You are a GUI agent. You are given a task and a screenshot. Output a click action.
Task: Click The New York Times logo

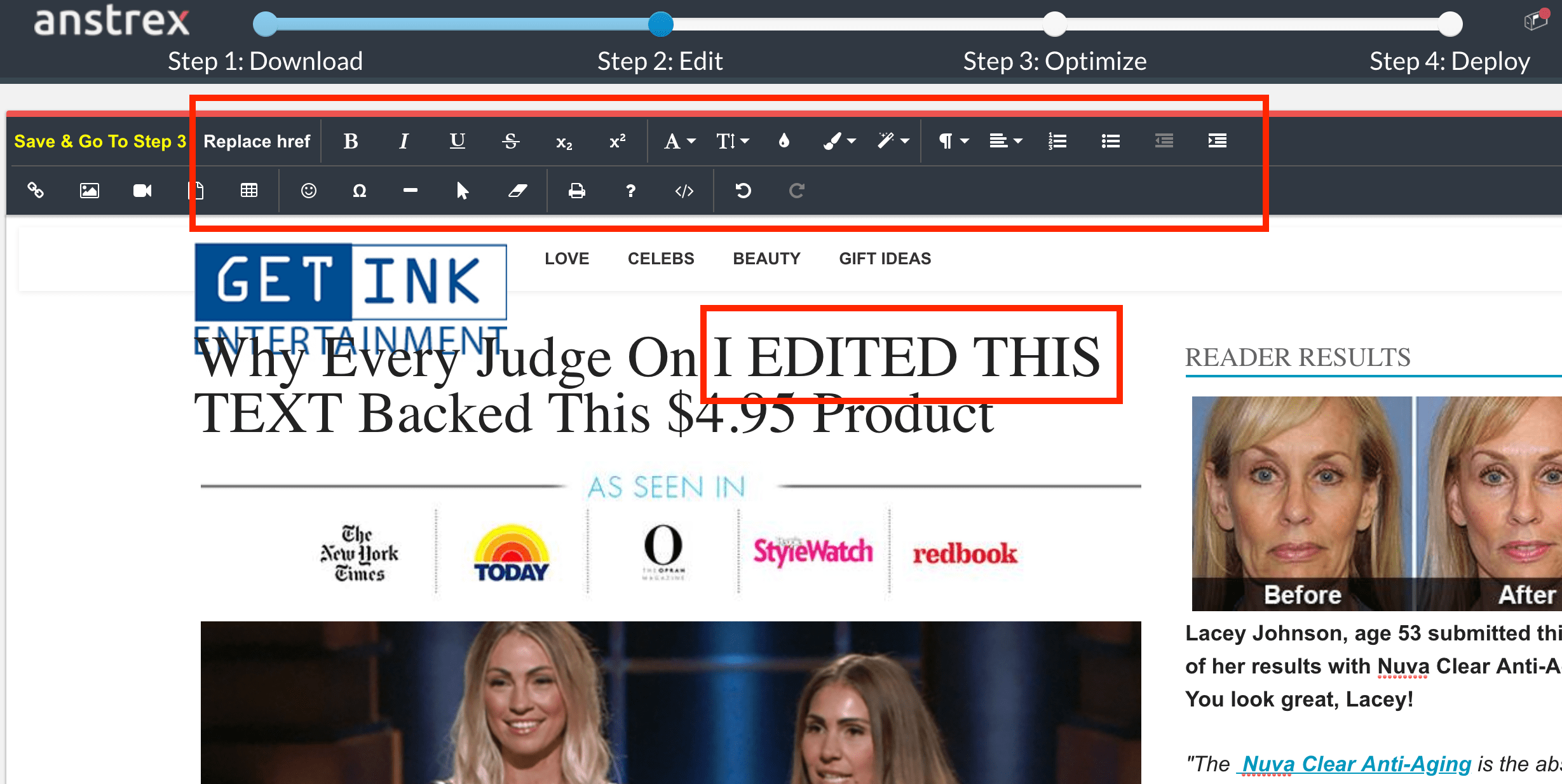(360, 553)
